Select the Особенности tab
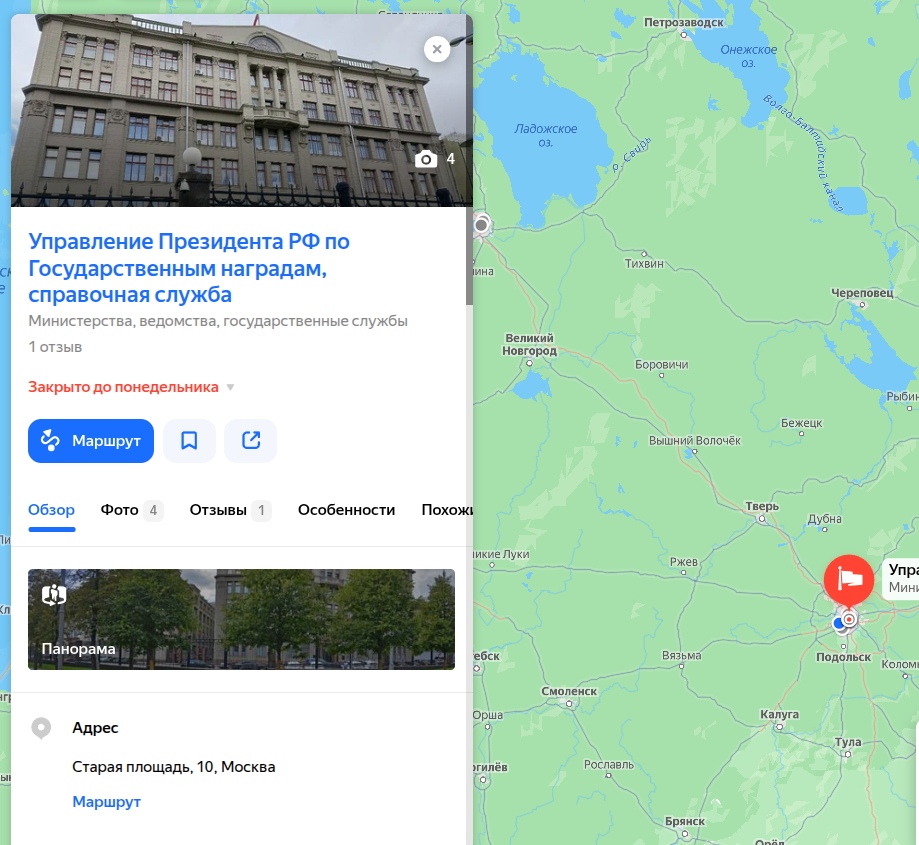Viewport: 919px width, 845px height. click(346, 510)
